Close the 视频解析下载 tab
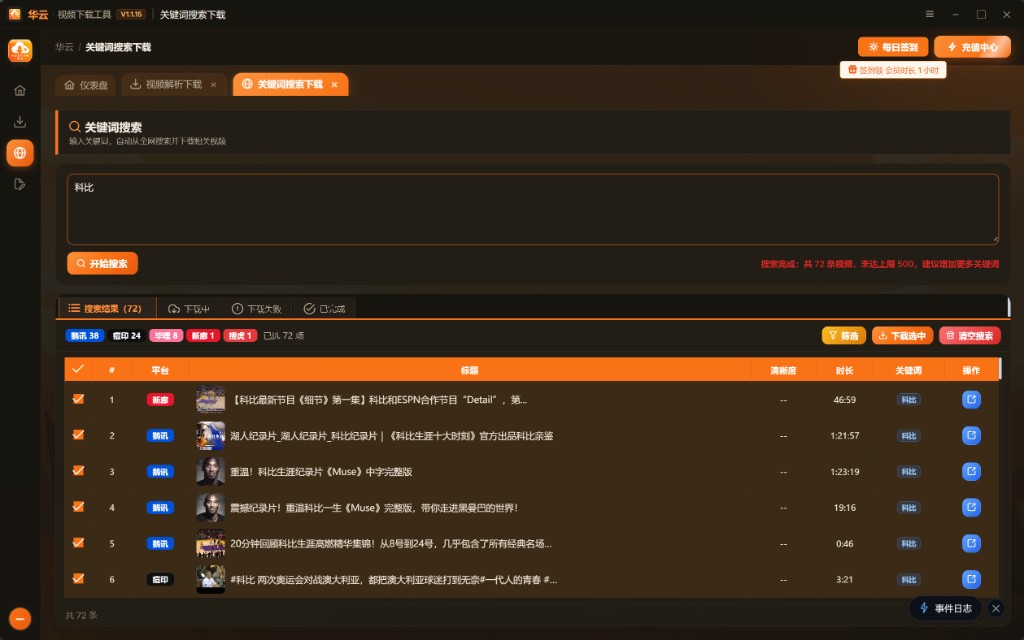Screen dimensions: 1024x640 pos(214,85)
